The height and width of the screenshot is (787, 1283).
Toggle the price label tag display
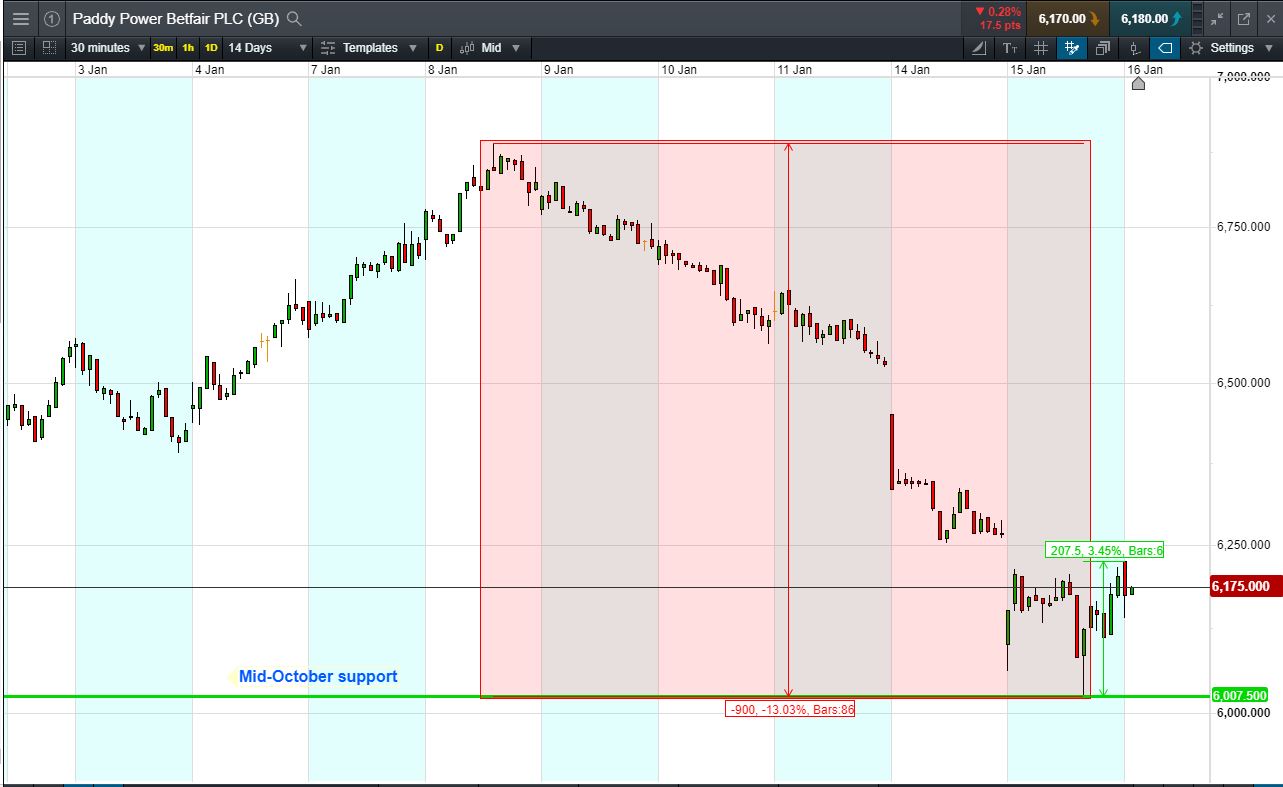(x=1165, y=48)
